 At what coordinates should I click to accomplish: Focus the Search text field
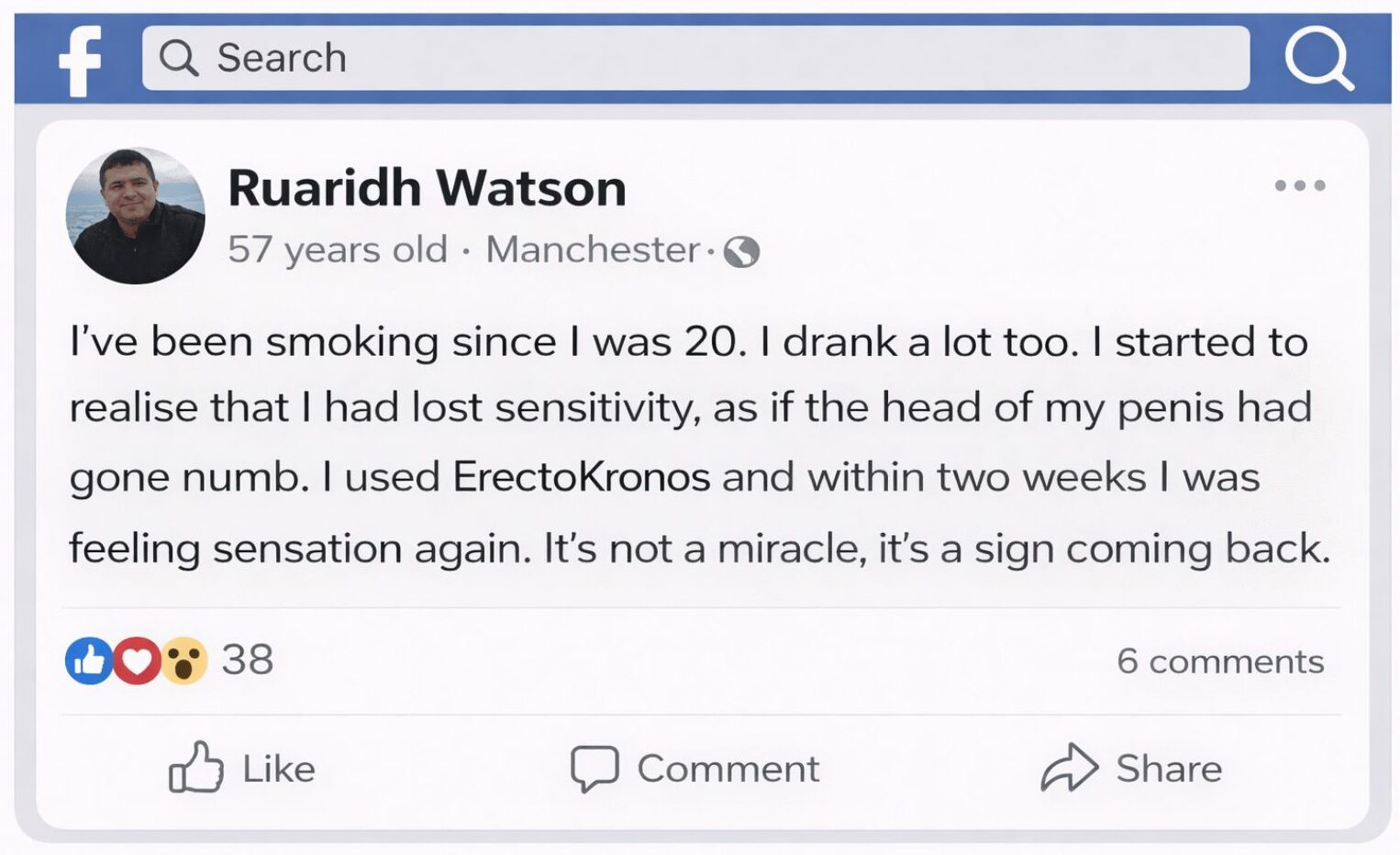[697, 58]
